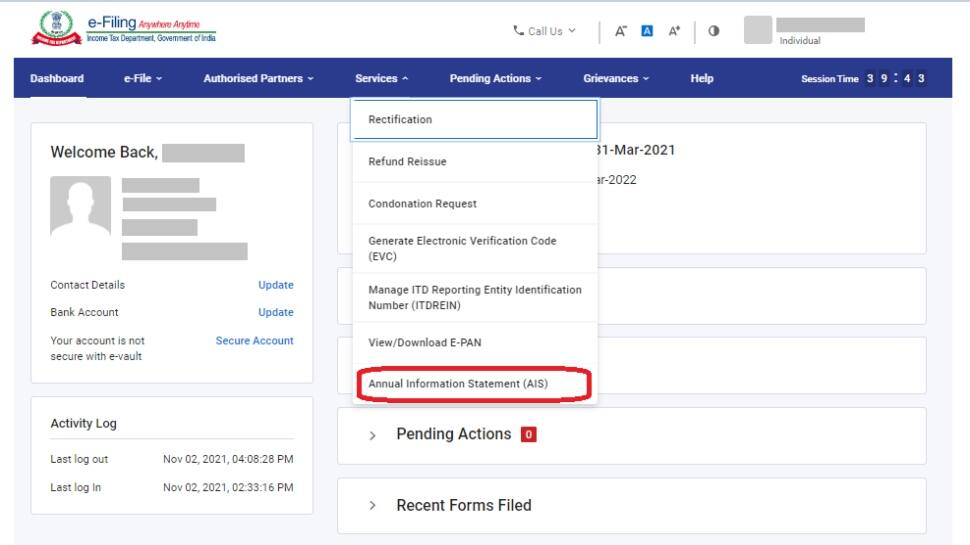Click the phone icon beside Call Us
The image size is (970, 545).
click(518, 30)
